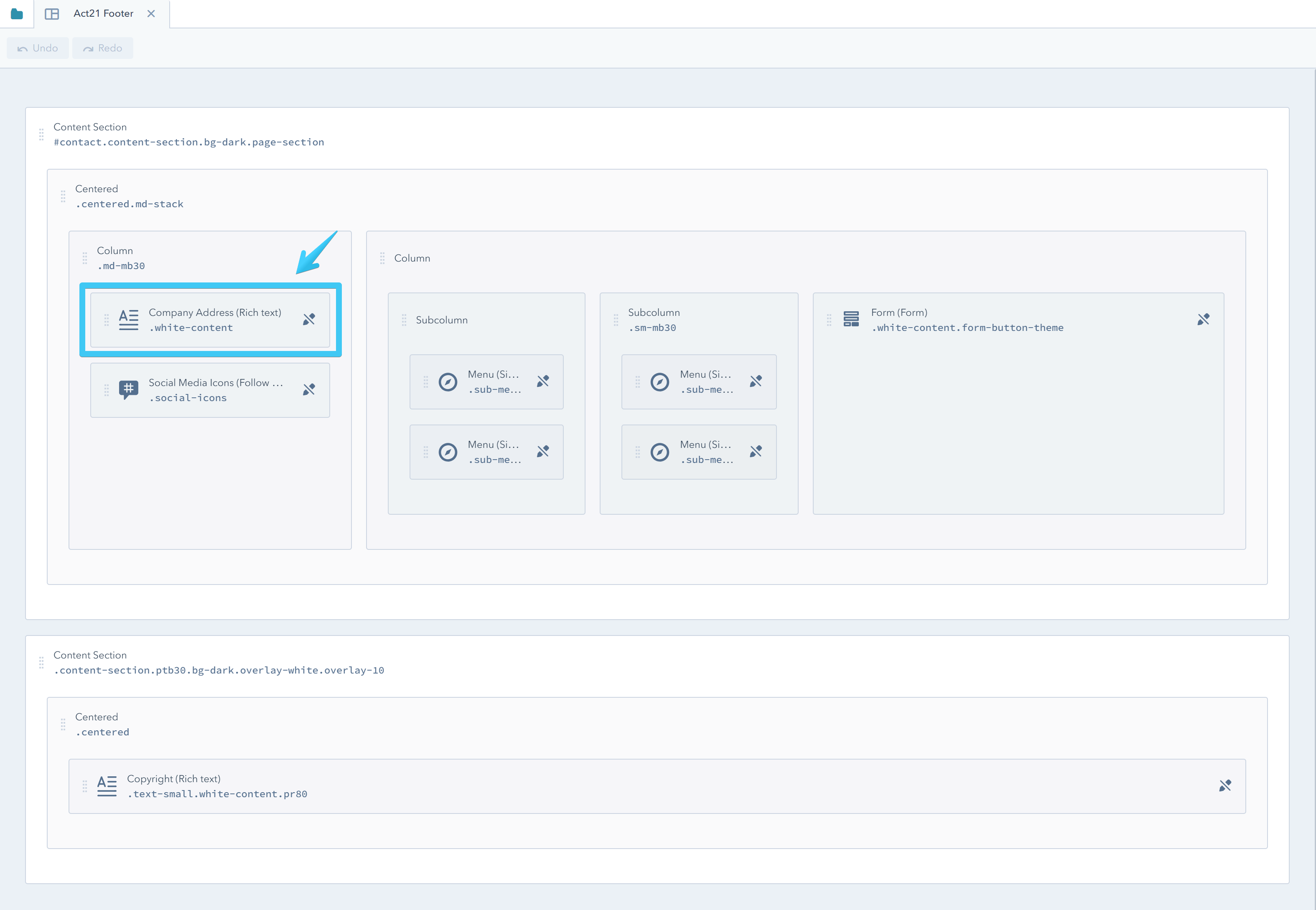Click the compass icon on the bottom Menu in the sm-mb30 subcolumn

pos(661,452)
